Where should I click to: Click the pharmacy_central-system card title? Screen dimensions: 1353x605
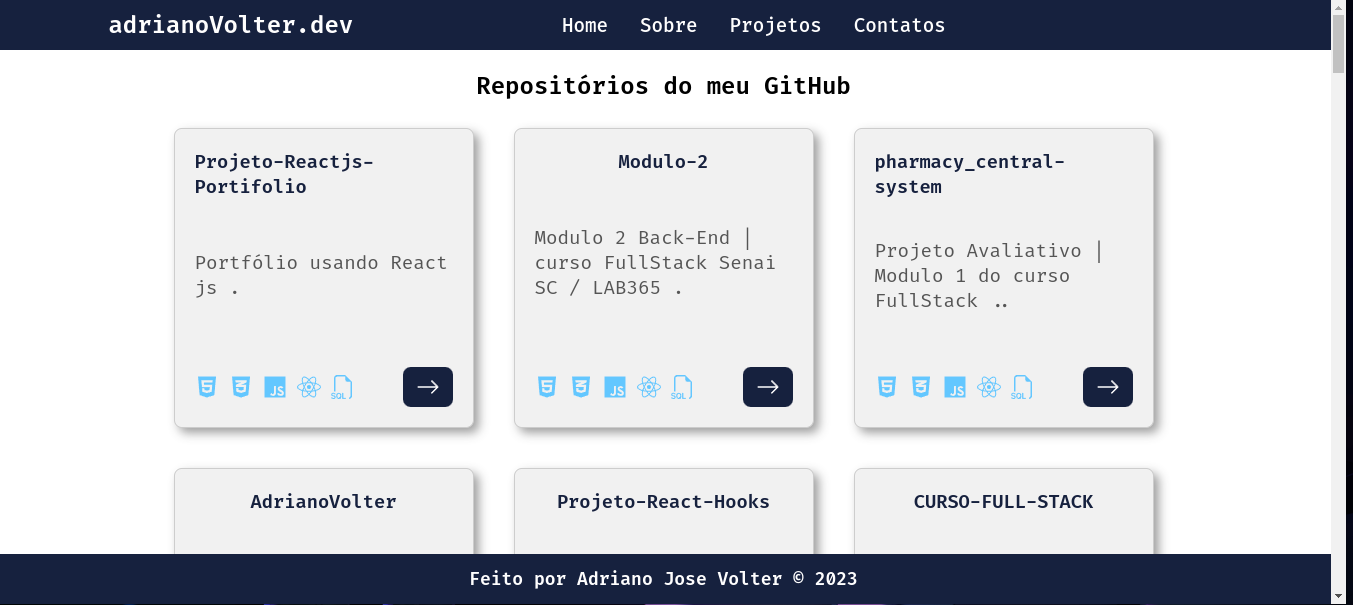pos(970,174)
